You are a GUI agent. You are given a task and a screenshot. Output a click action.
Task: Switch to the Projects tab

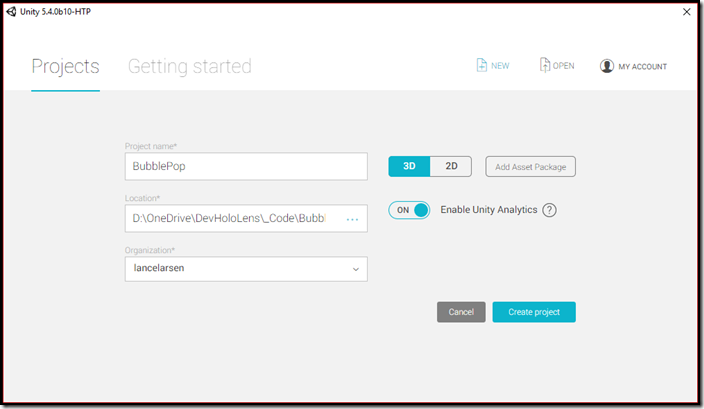66,66
